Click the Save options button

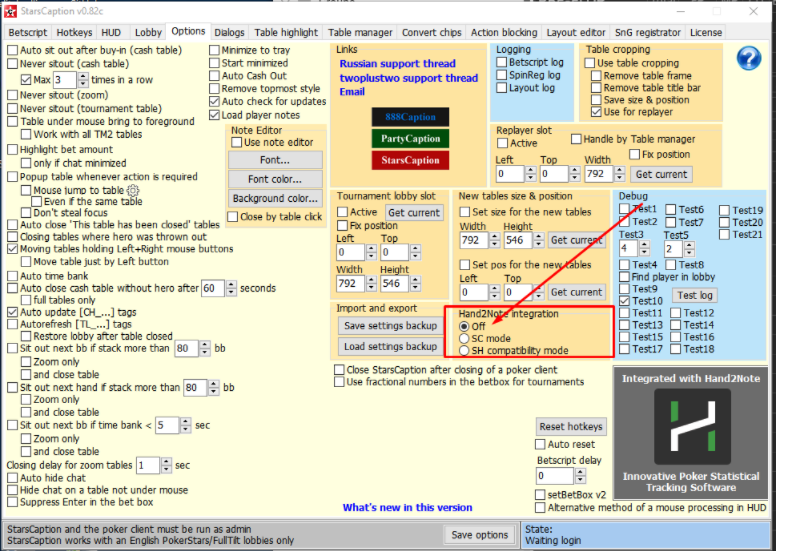coord(480,535)
